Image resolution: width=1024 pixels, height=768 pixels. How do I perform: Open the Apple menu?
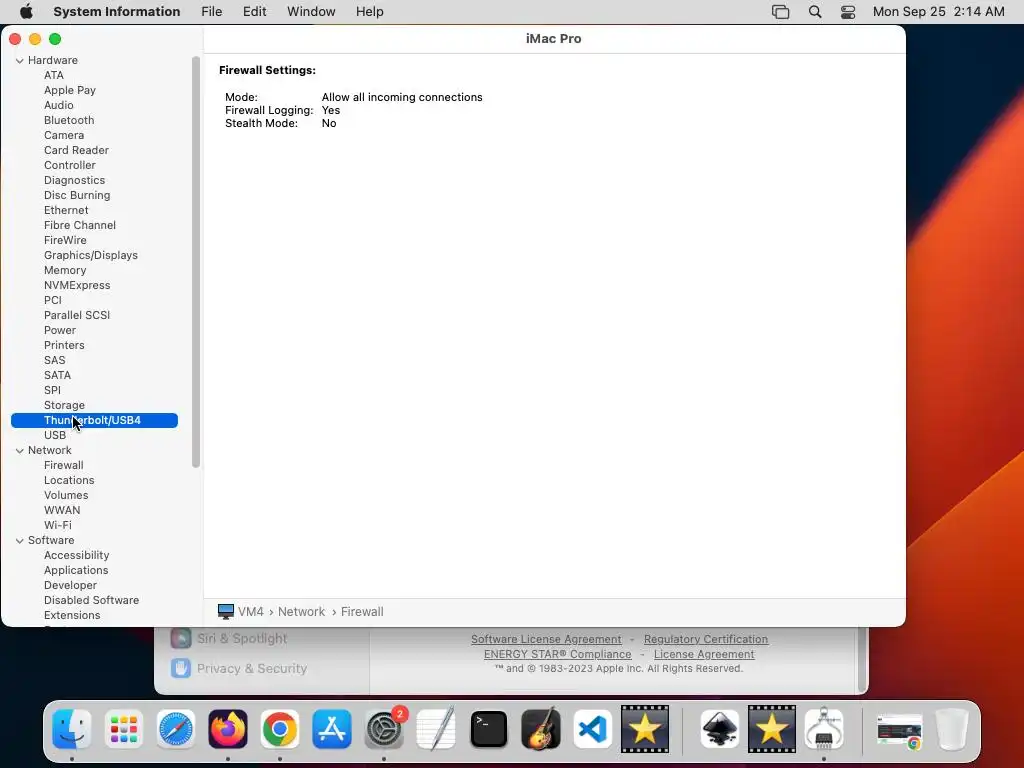pyautogui.click(x=27, y=12)
